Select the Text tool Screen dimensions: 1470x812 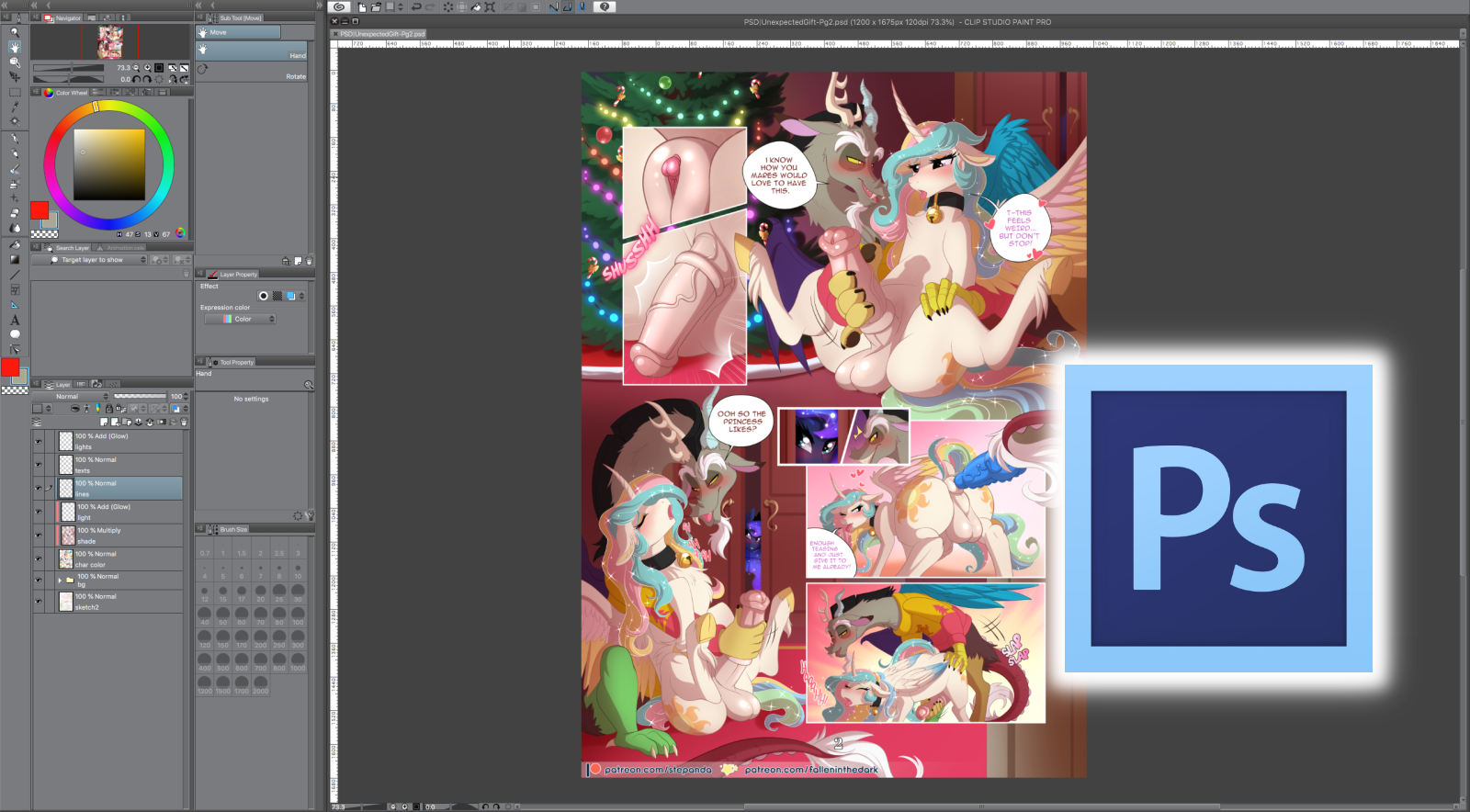[x=15, y=321]
